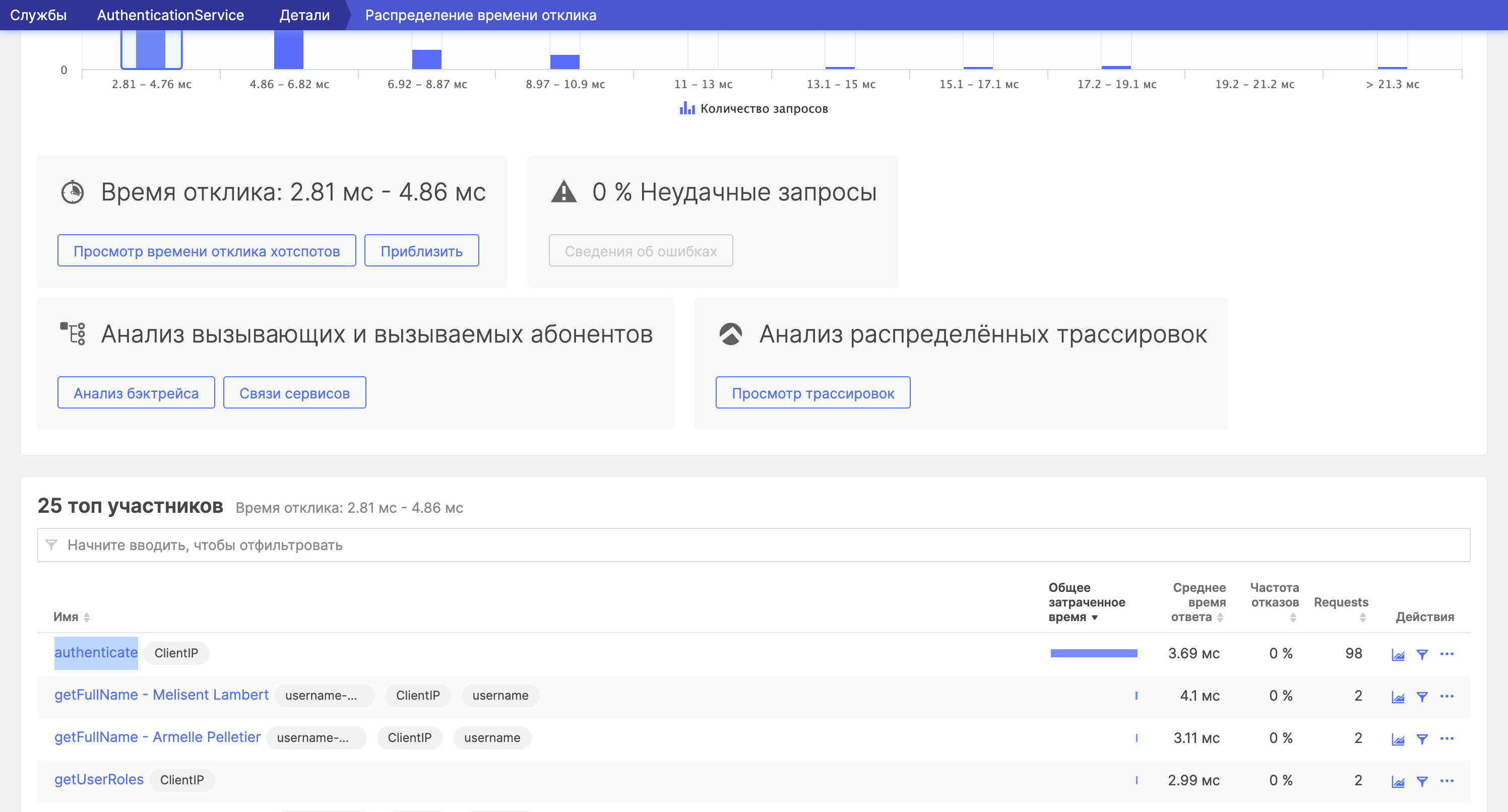
Task: Go to Службы breadcrumb
Action: (x=39, y=15)
